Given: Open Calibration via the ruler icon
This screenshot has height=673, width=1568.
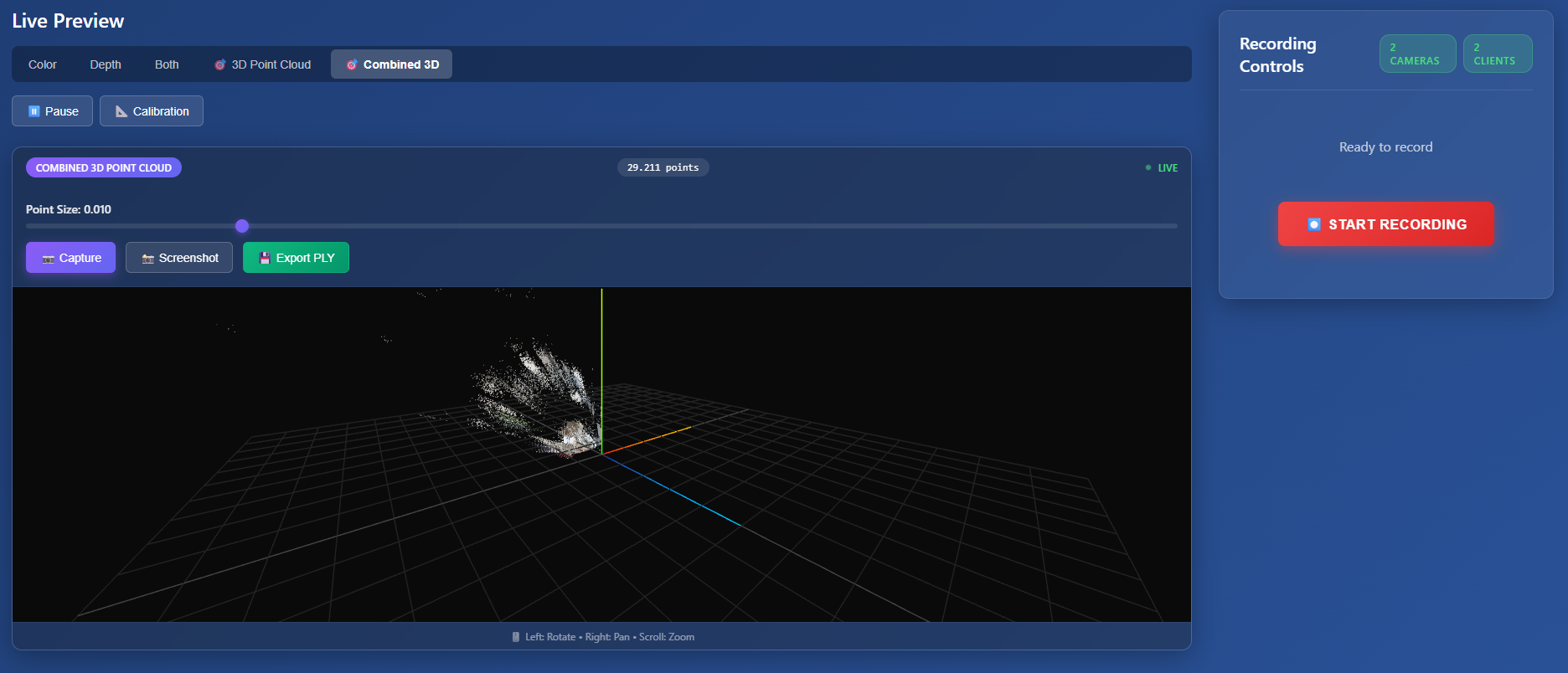Looking at the screenshot, I should point(121,111).
